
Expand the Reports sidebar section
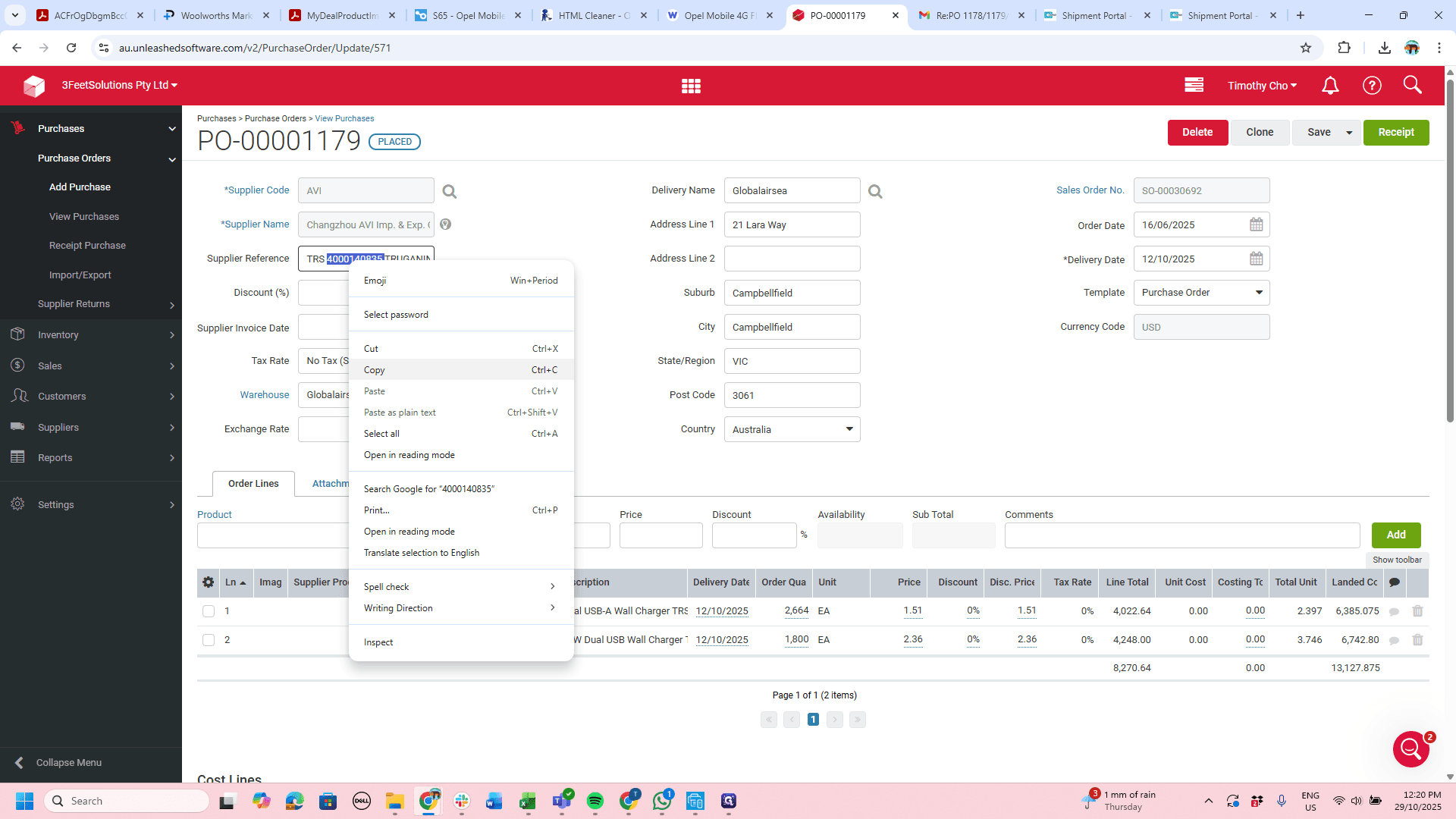point(91,457)
